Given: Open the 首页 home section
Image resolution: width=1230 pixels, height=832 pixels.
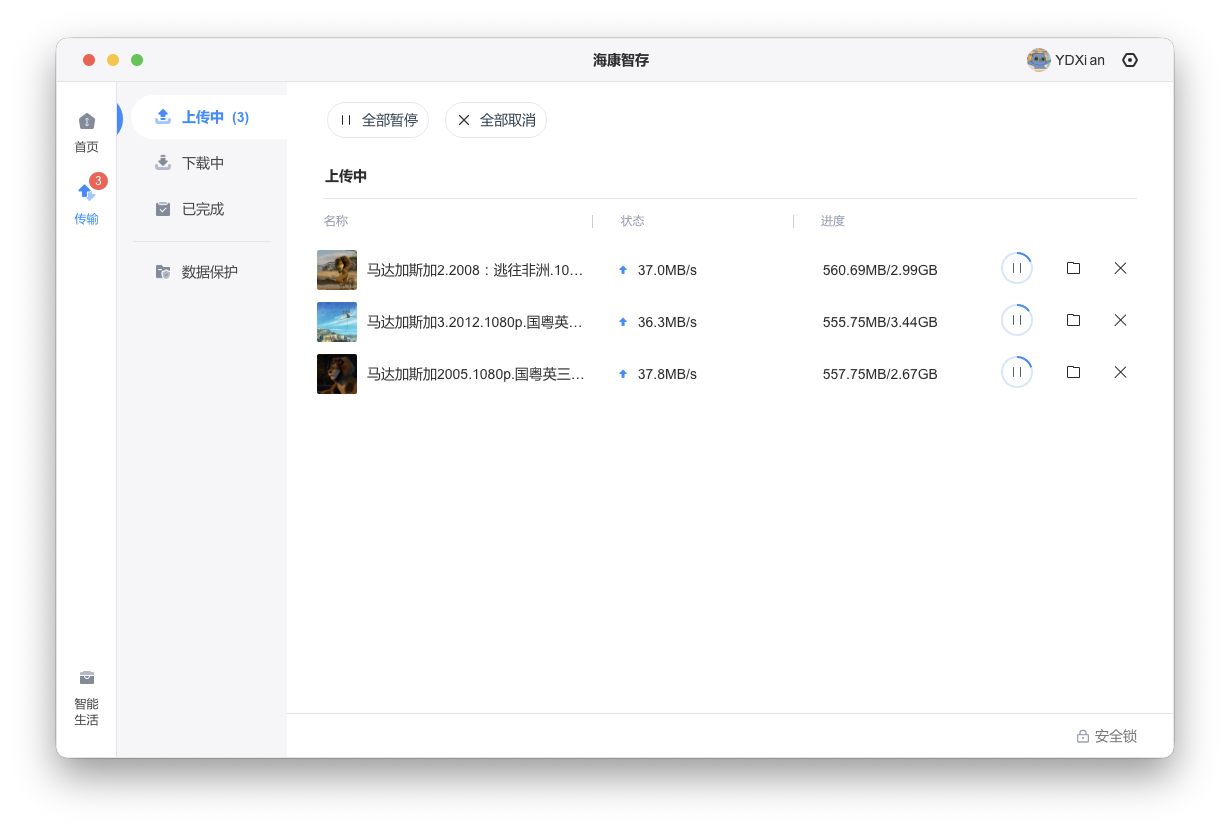Looking at the screenshot, I should point(87,133).
